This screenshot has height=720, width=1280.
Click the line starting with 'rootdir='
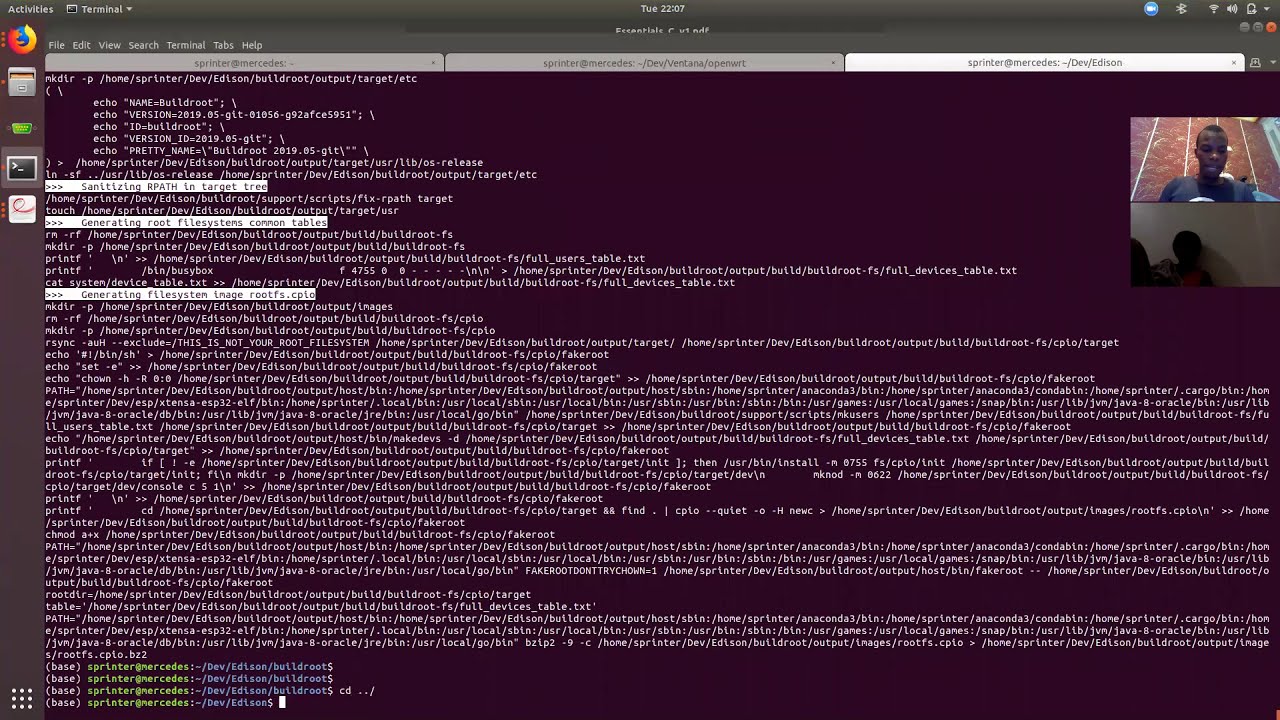coord(288,595)
